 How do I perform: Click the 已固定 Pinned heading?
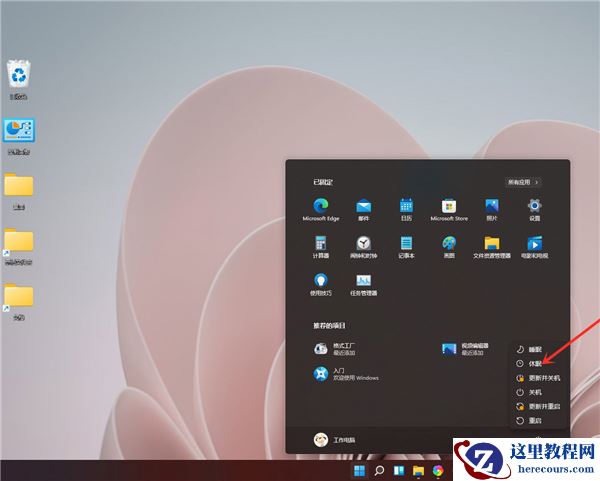[323, 182]
